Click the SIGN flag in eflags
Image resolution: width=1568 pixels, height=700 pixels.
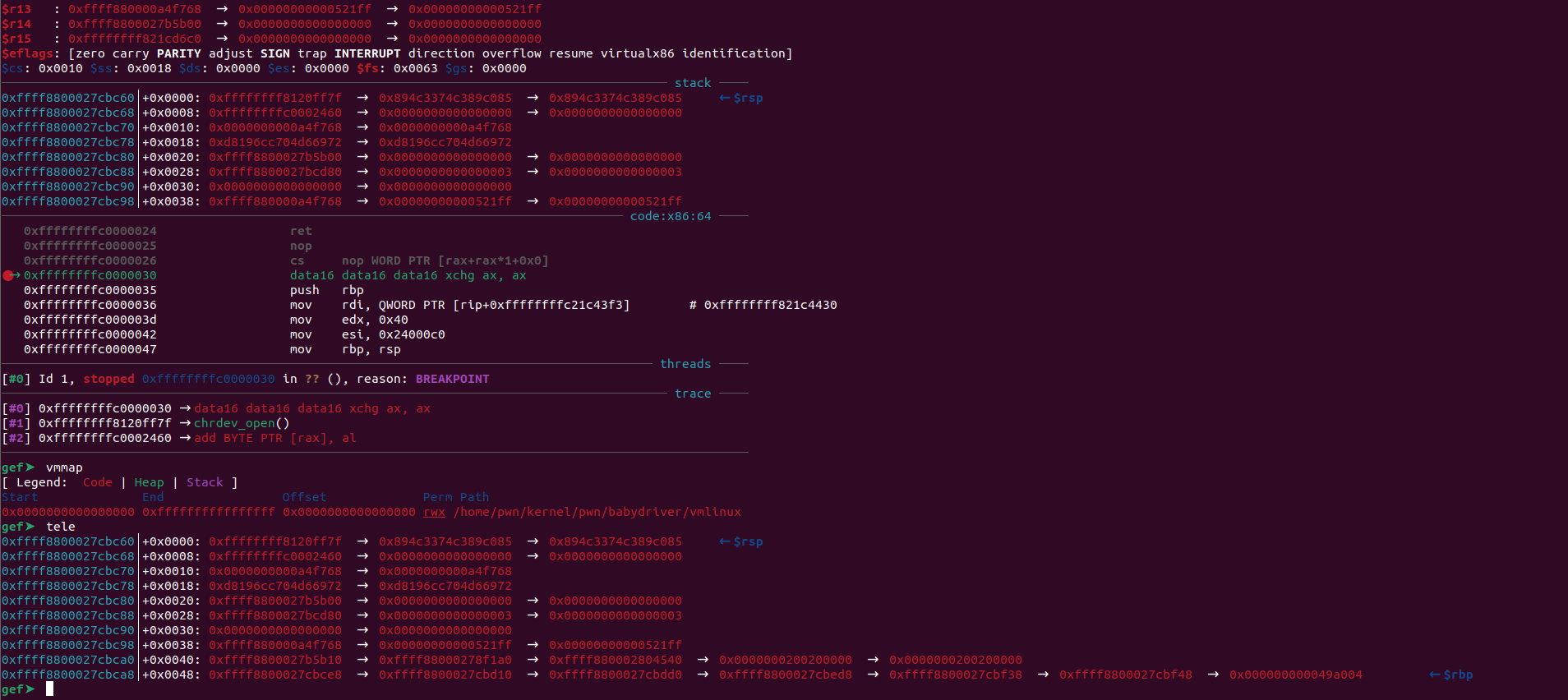(274, 53)
